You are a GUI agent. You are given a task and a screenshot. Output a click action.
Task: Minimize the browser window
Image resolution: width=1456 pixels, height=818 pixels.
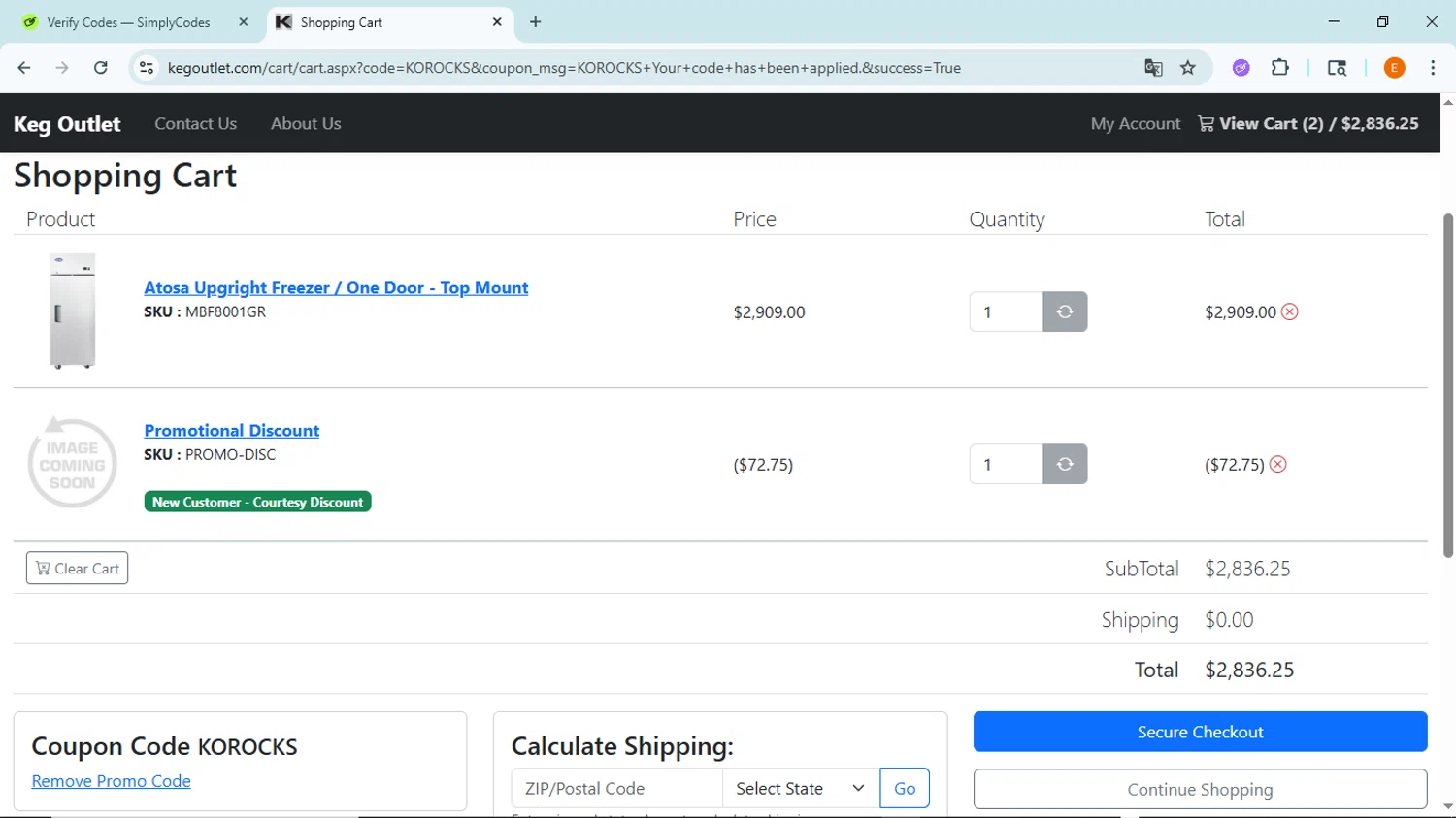point(1334,21)
